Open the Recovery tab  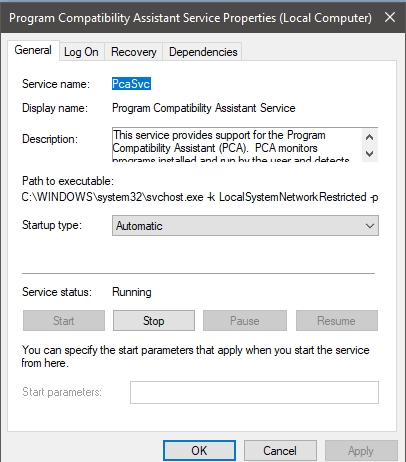click(134, 52)
